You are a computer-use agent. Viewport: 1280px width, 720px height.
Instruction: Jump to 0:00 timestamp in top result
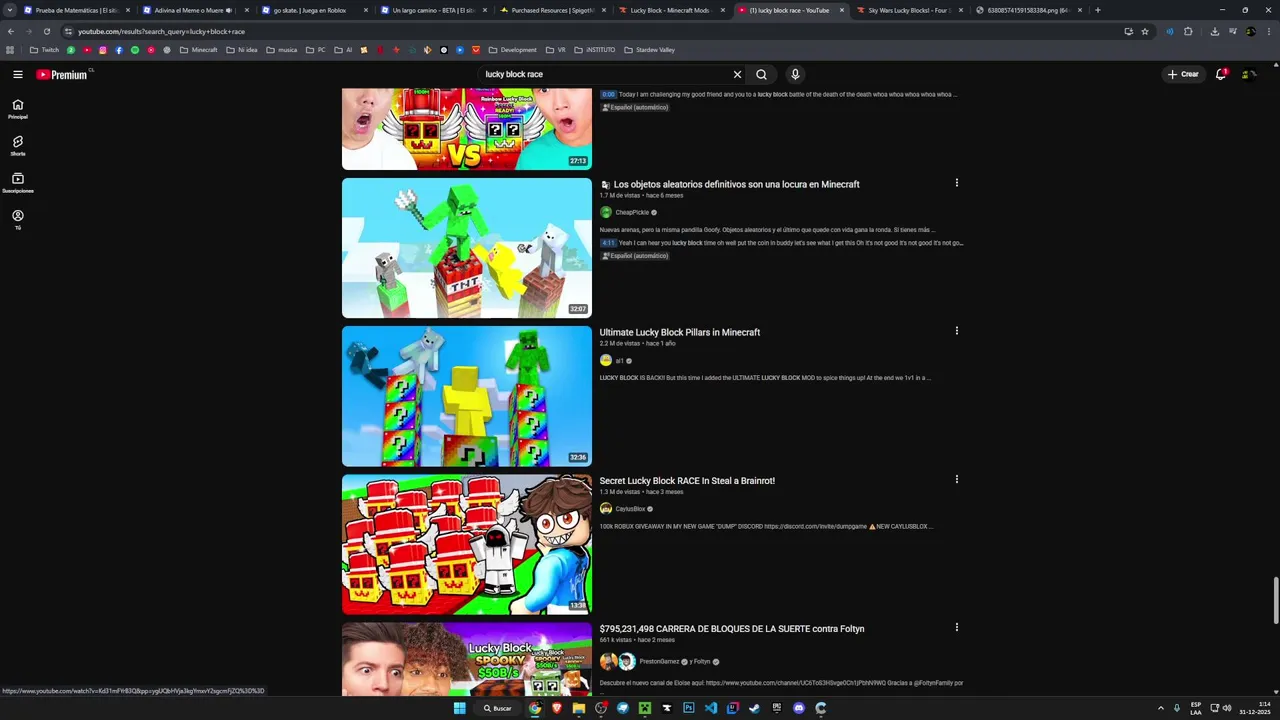608,94
